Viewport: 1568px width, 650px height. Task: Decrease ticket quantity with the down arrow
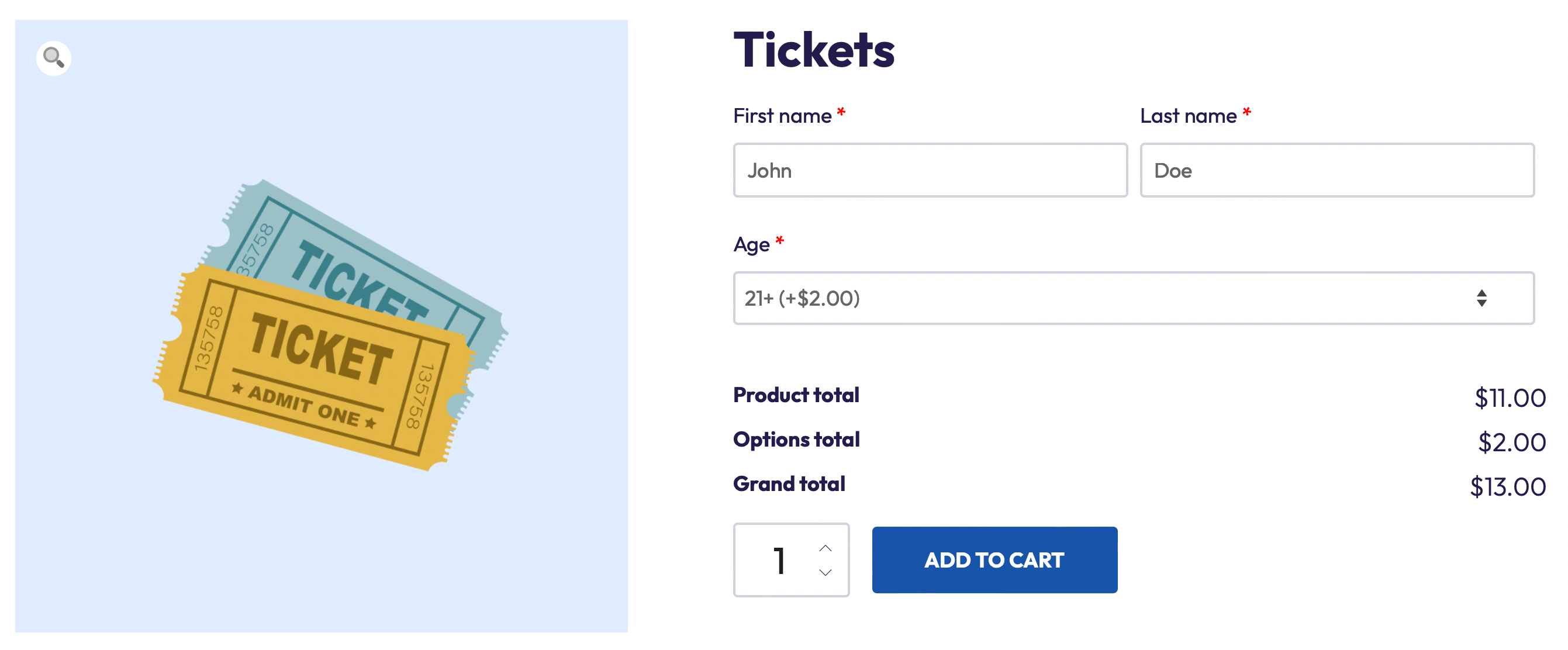[x=825, y=573]
